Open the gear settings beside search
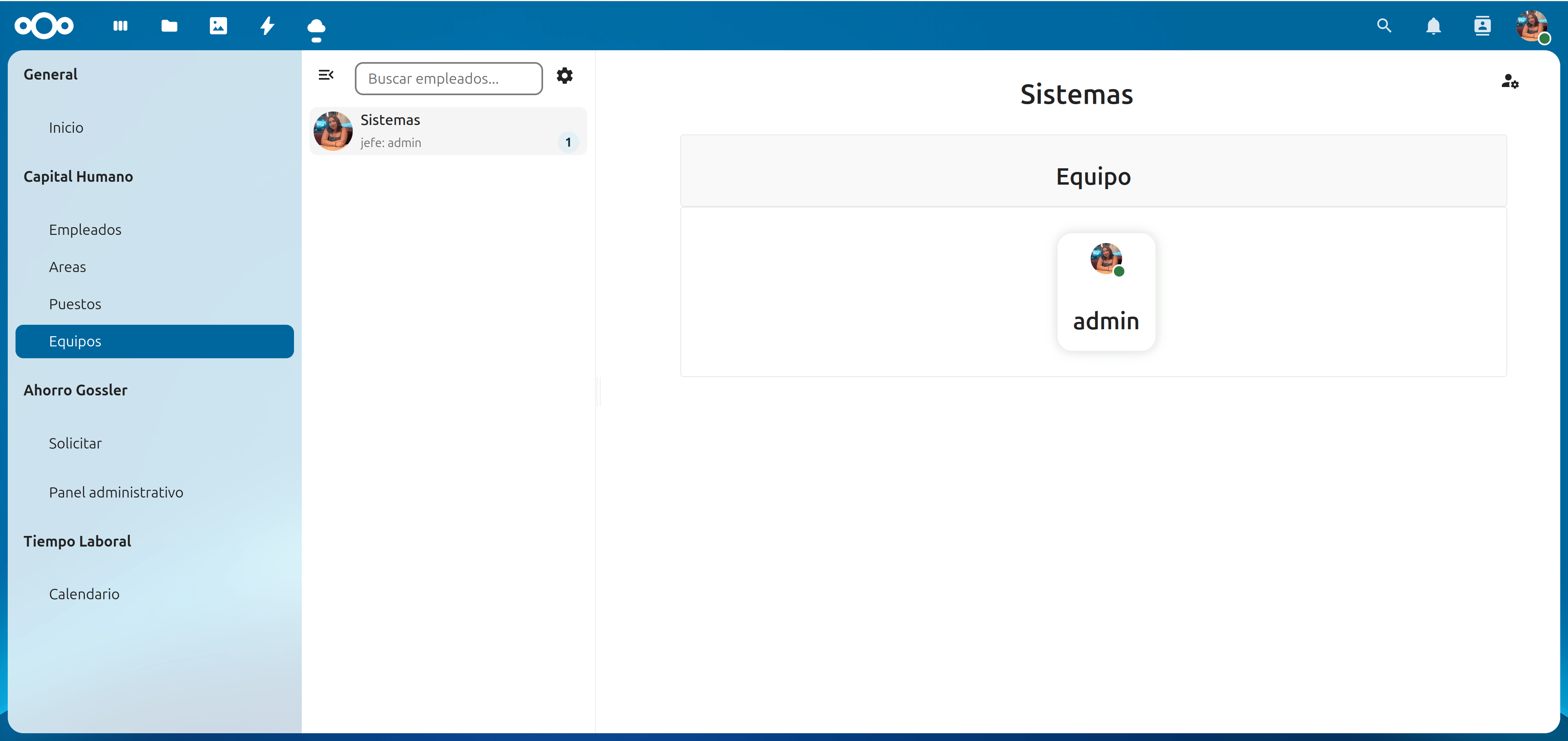Image resolution: width=1568 pixels, height=741 pixels. click(564, 76)
